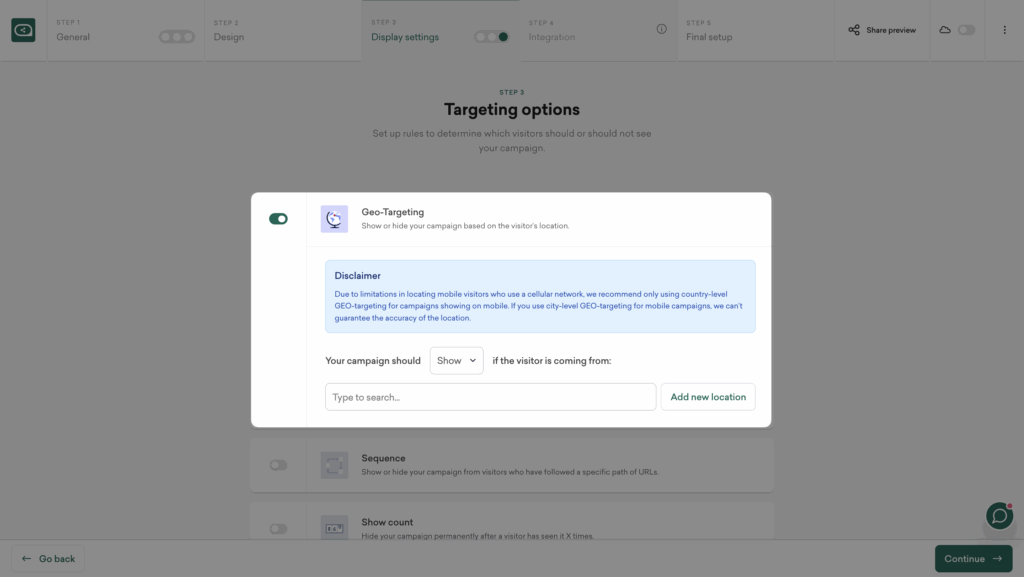Focus the location search input field
The image size is (1024, 577).
(490, 397)
